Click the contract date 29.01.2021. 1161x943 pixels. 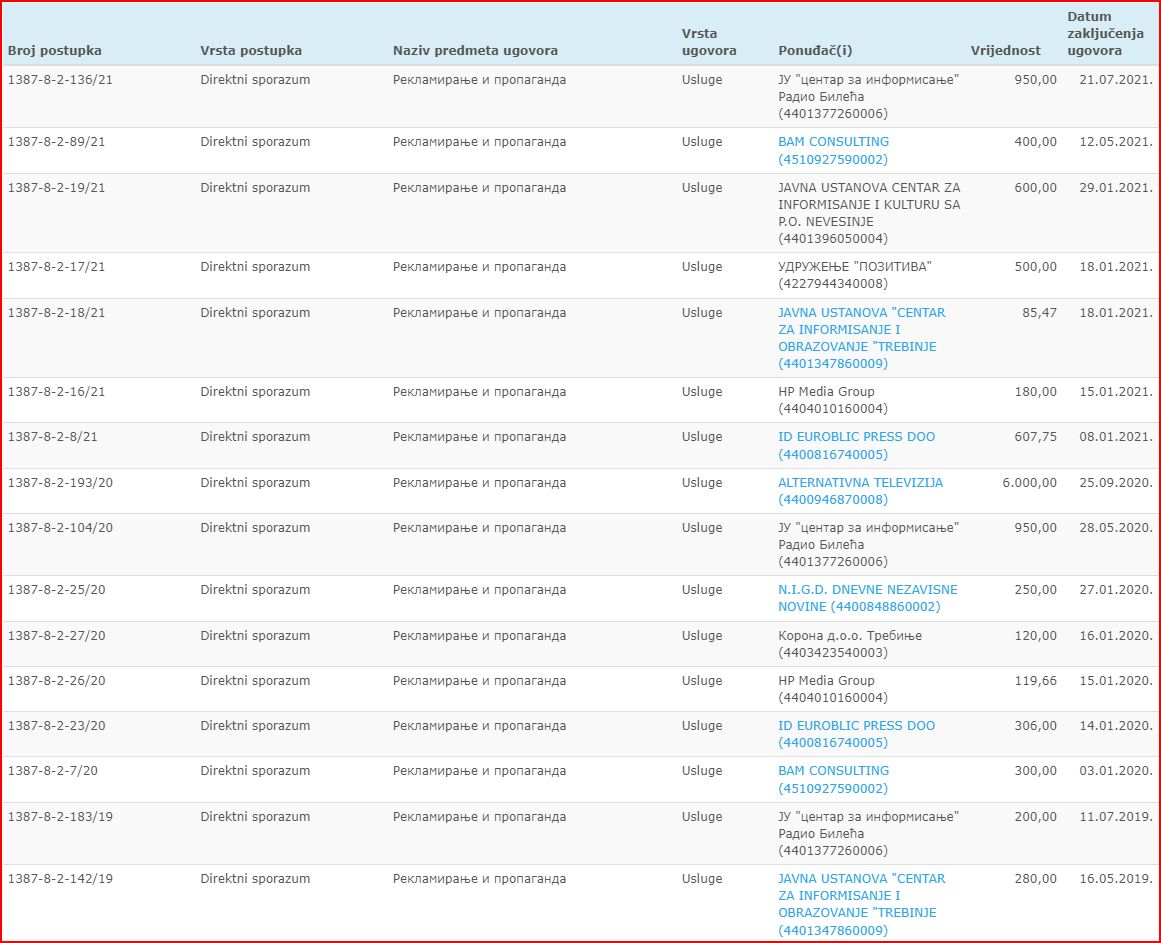point(1116,188)
